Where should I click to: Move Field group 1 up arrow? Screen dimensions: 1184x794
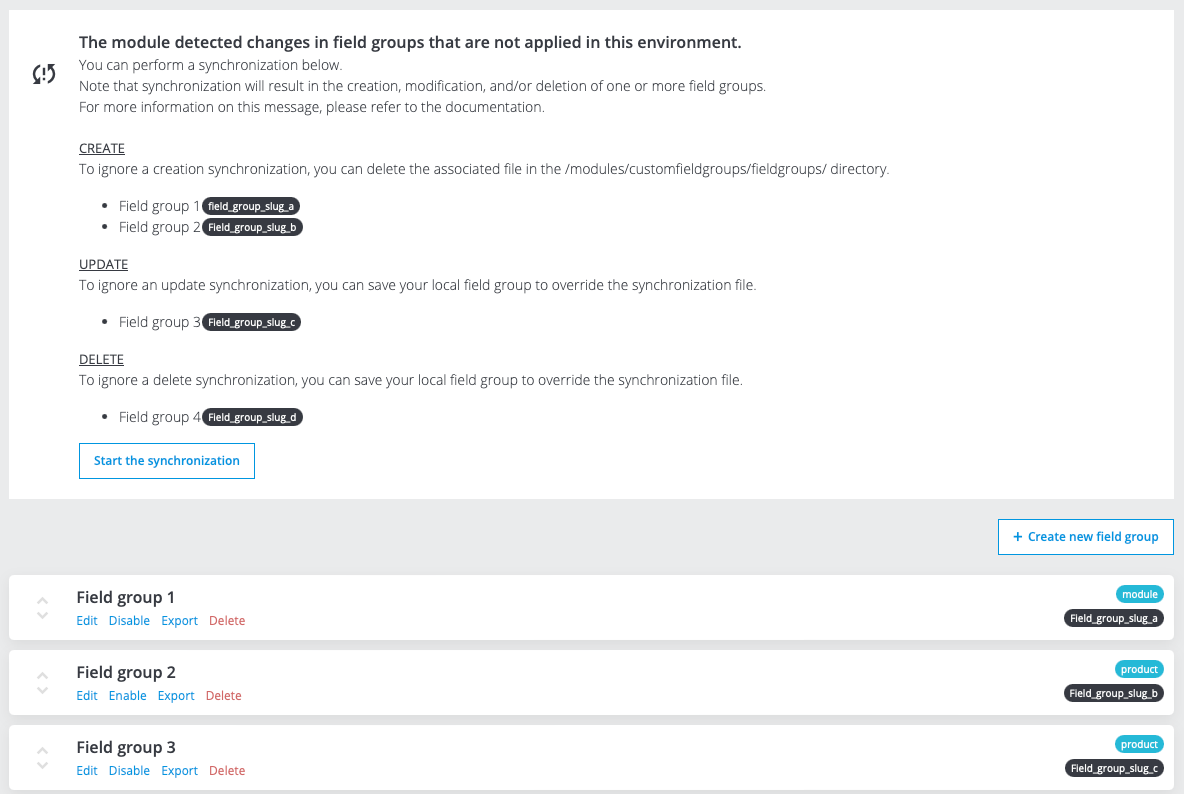[42, 601]
